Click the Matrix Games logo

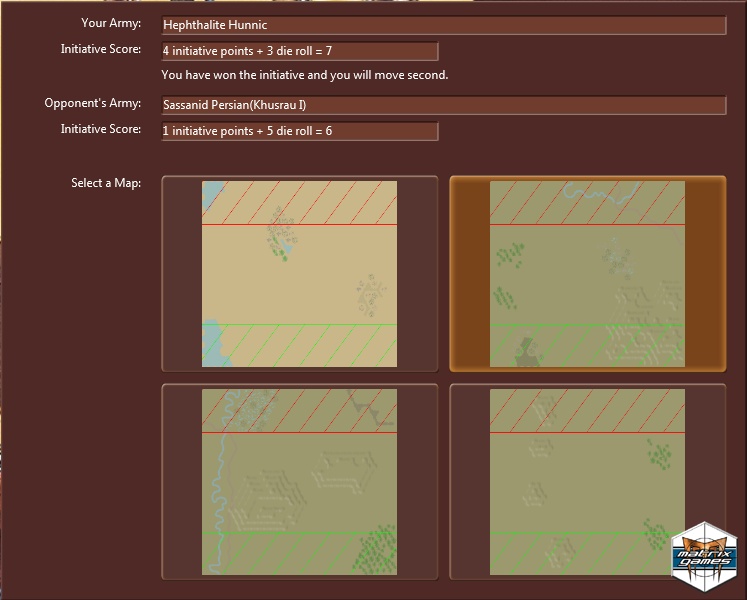702,552
